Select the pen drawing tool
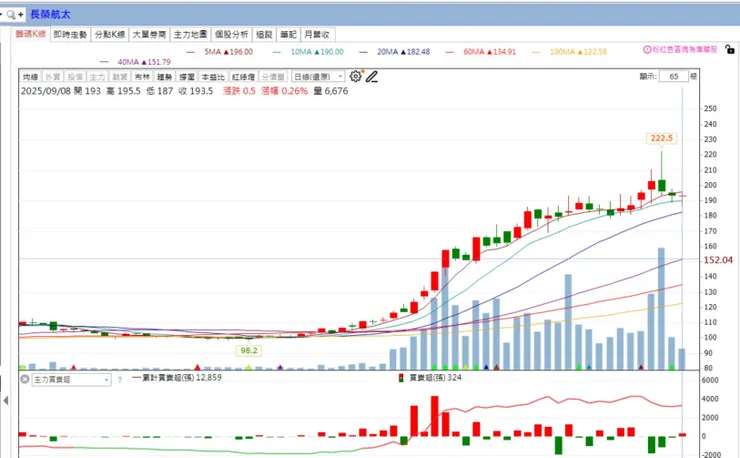Viewport: 740px width, 458px height. tap(372, 76)
